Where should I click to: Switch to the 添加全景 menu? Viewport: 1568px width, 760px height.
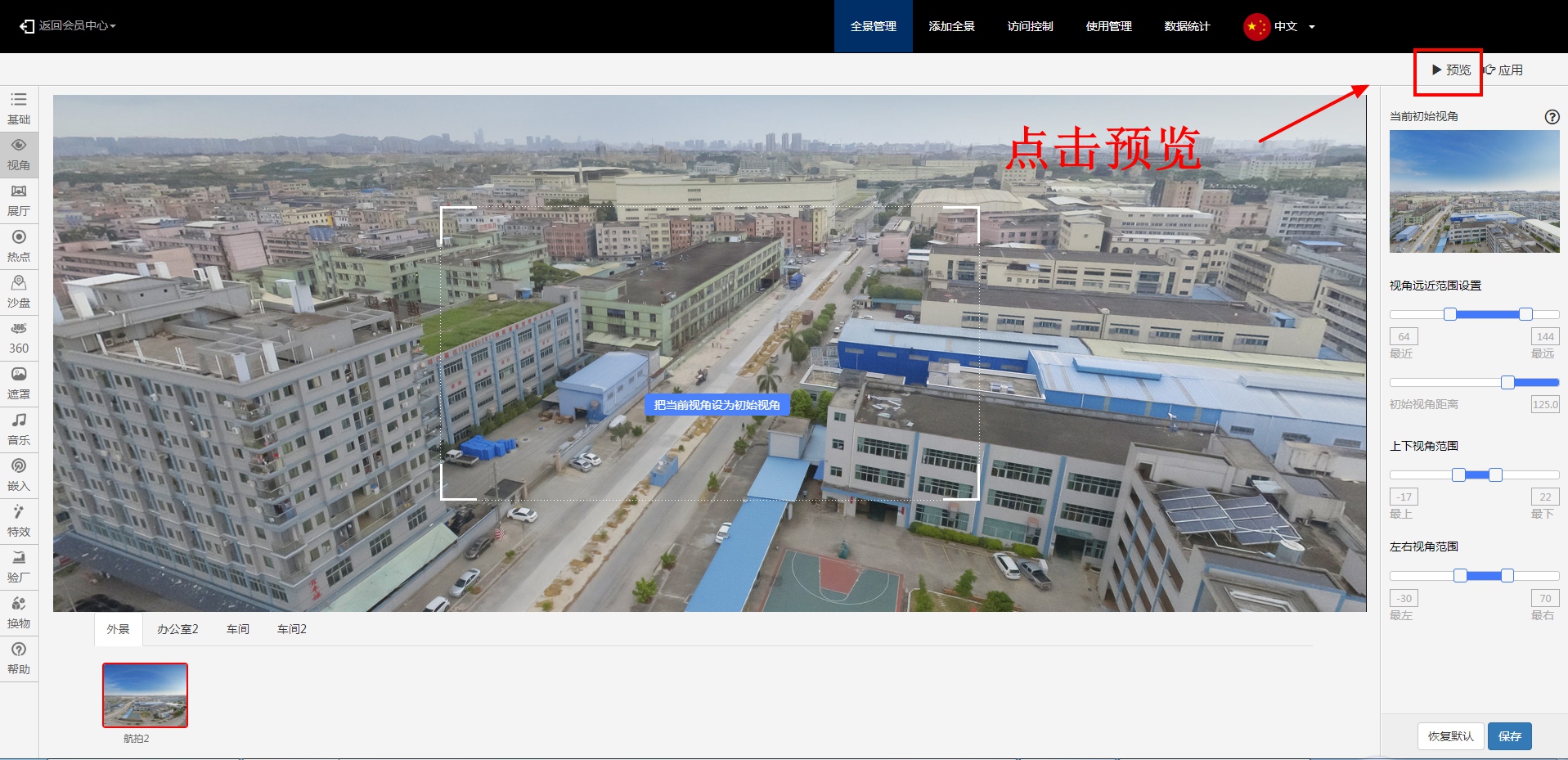tap(951, 26)
